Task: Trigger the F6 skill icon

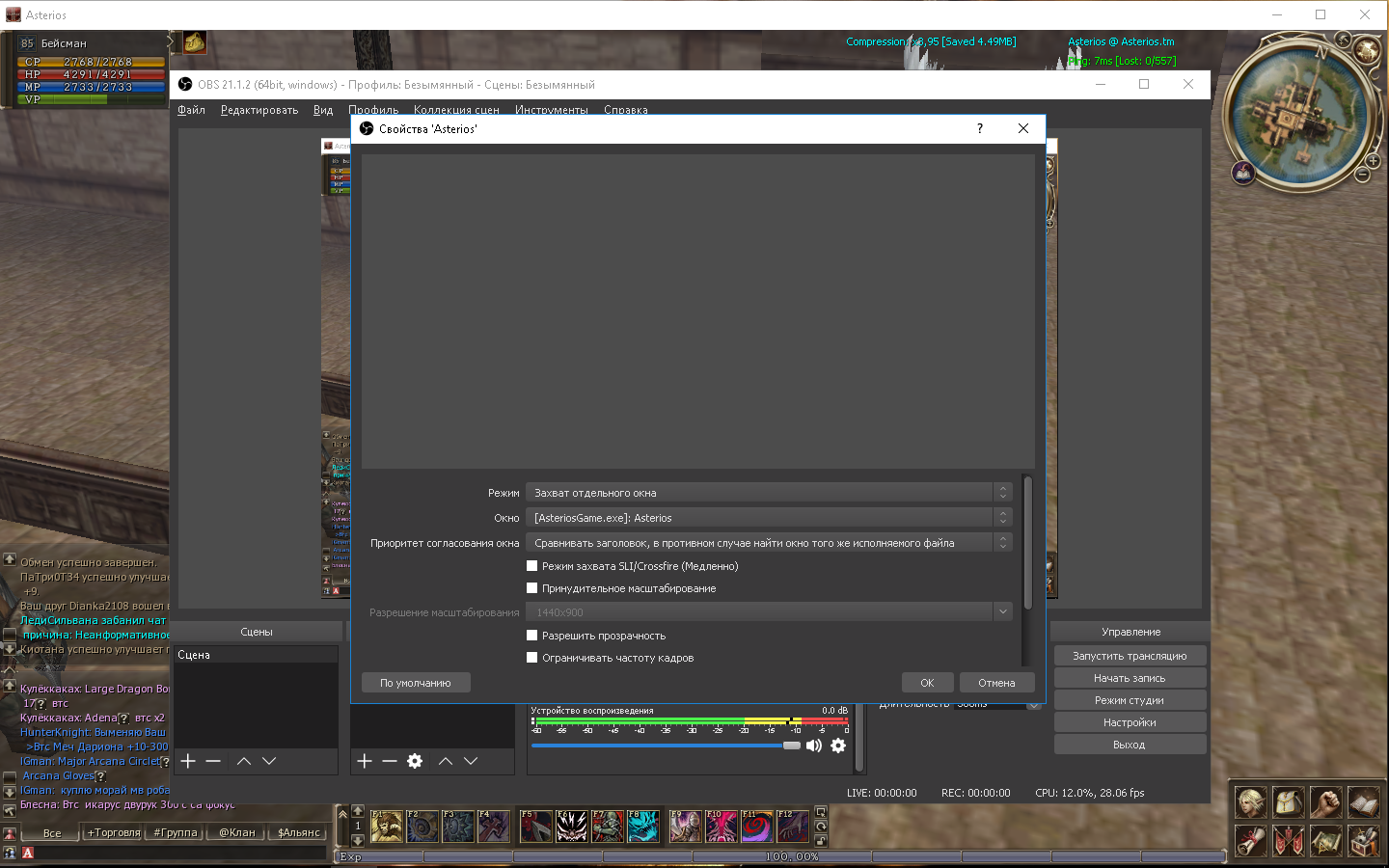Action: coord(571,827)
